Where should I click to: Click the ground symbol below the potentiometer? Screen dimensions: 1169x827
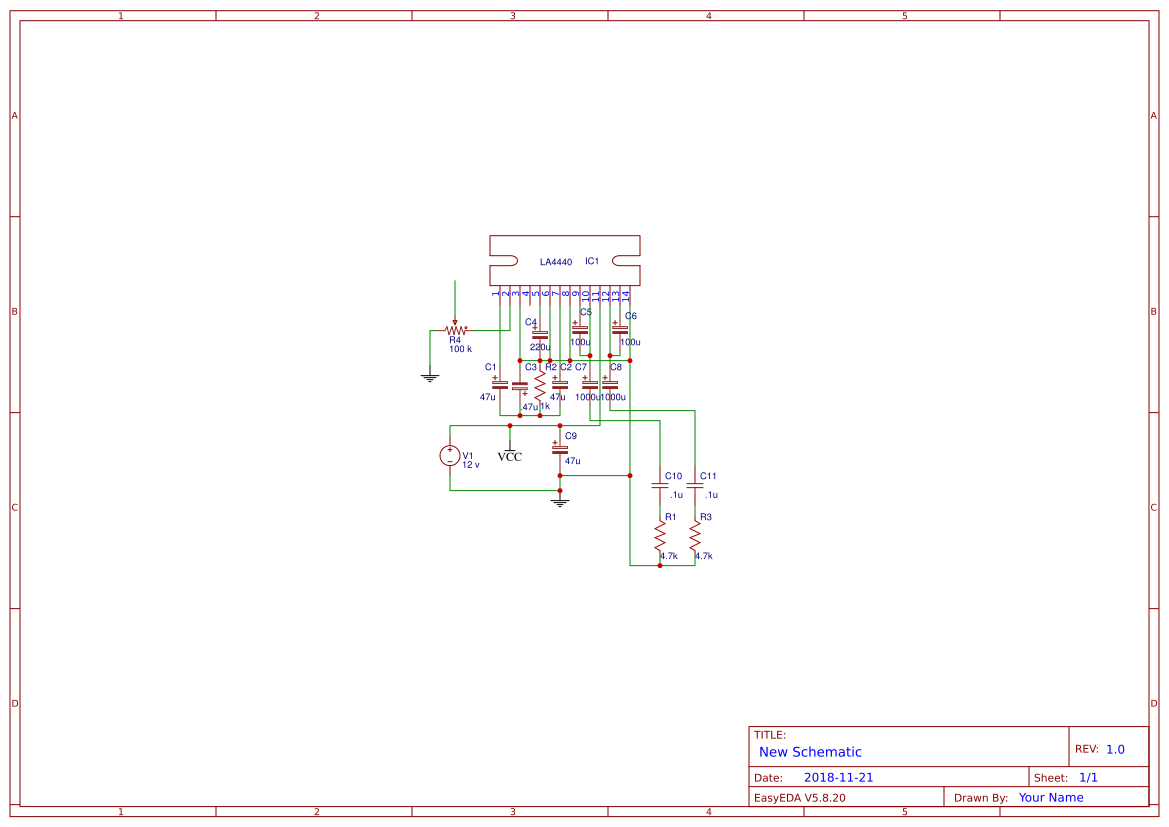point(430,377)
